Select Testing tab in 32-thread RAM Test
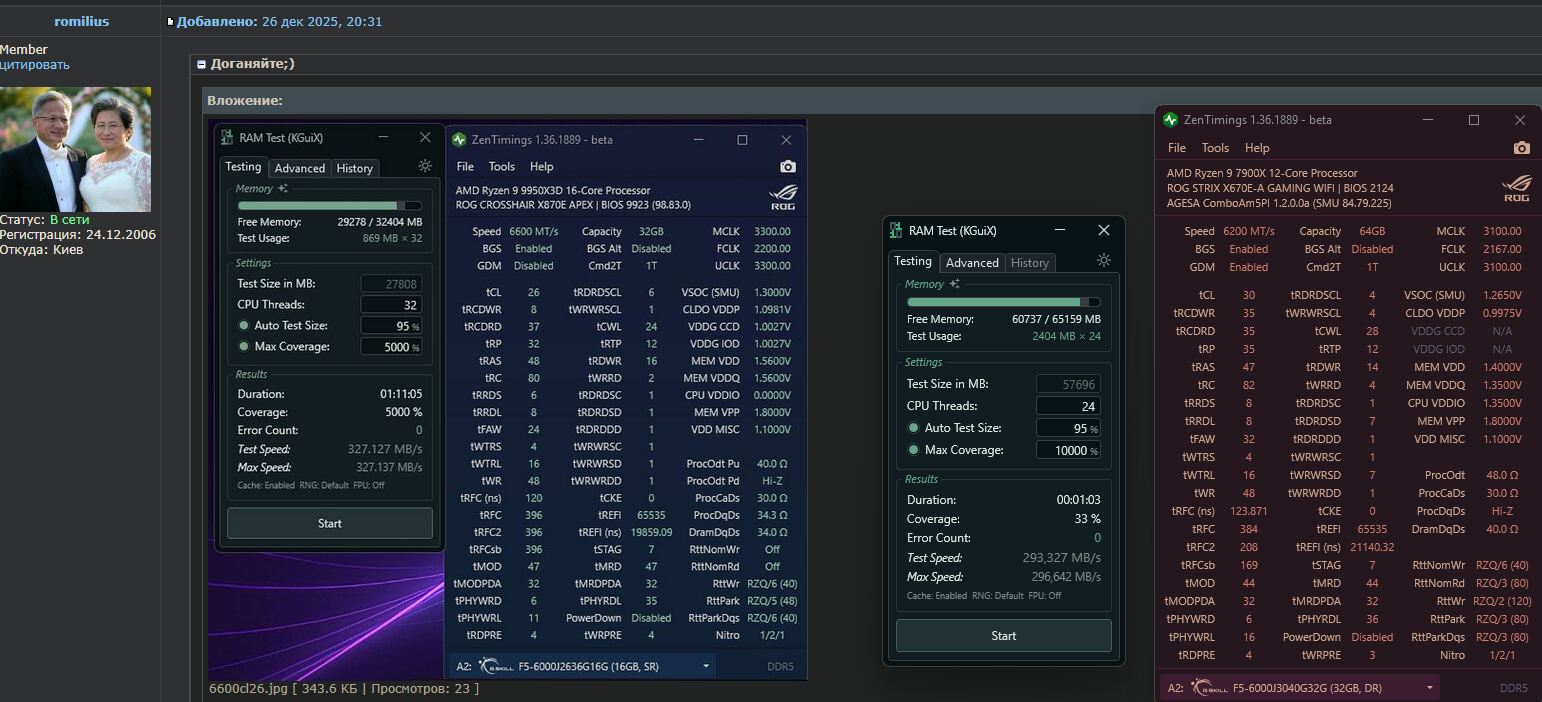The image size is (1542, 702). pos(243,167)
